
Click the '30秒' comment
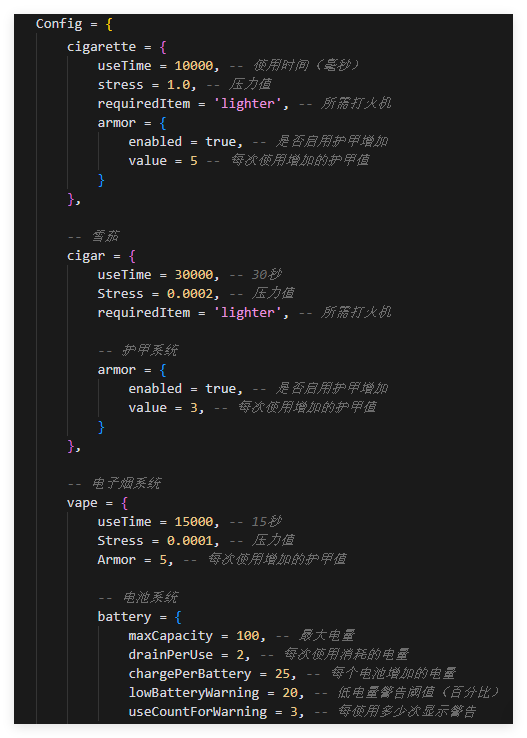(266, 274)
